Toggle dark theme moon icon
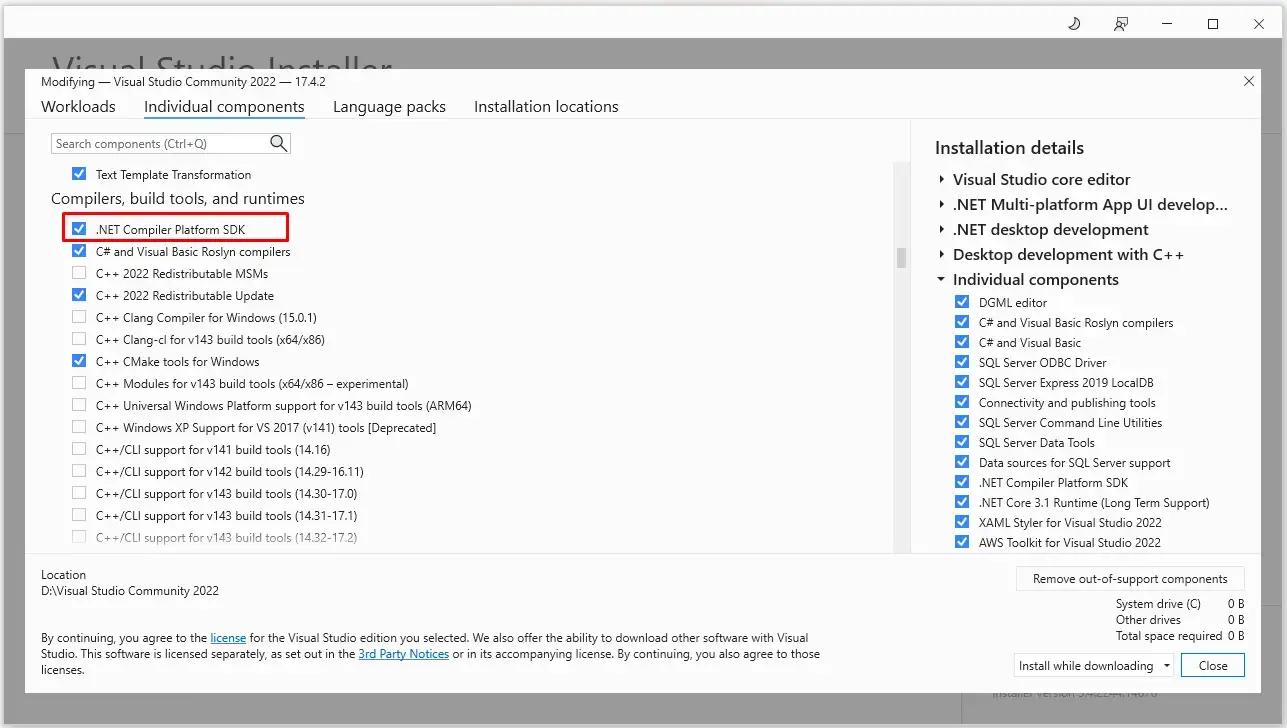Image resolution: width=1287 pixels, height=728 pixels. (x=1074, y=24)
